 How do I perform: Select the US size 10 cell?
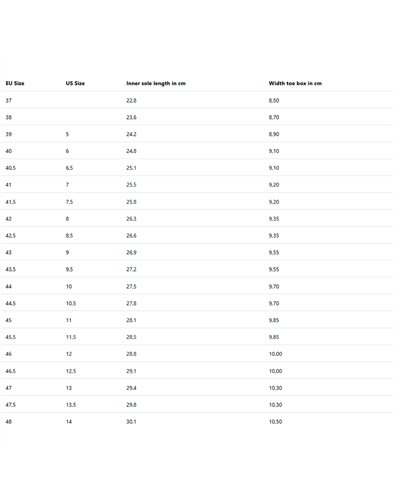tap(69, 287)
